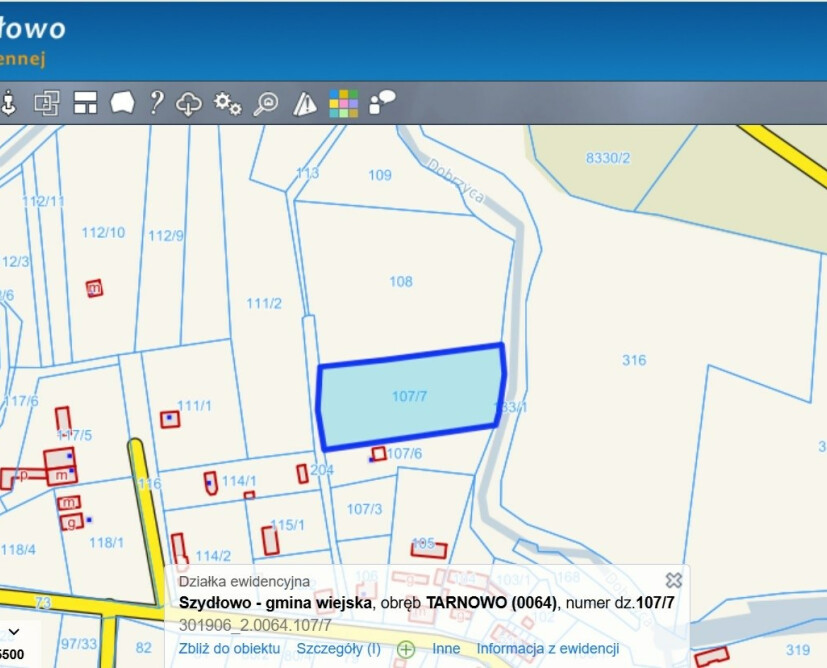The height and width of the screenshot is (668, 827).
Task: Click the 'Zbliż do obiektu' link
Action: coord(229,648)
